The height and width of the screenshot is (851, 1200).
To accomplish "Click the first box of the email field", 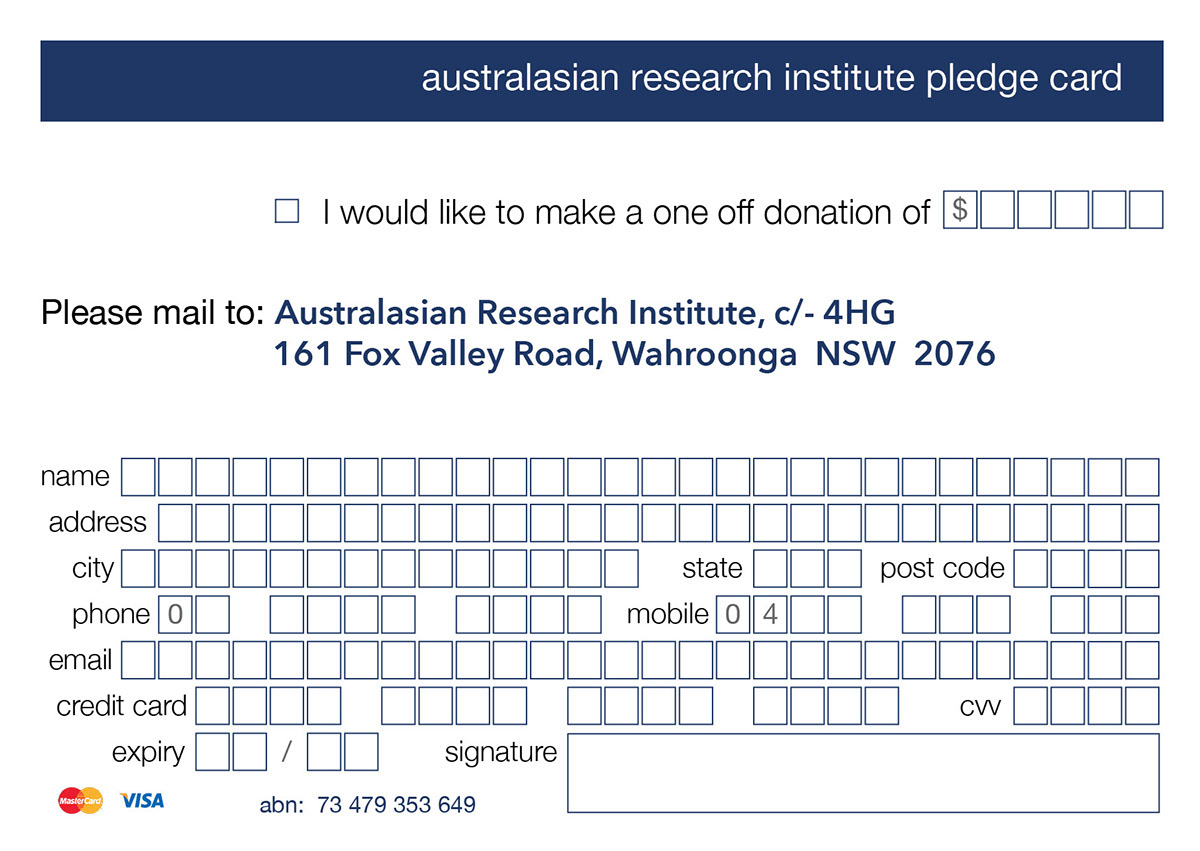I will pos(138,660).
